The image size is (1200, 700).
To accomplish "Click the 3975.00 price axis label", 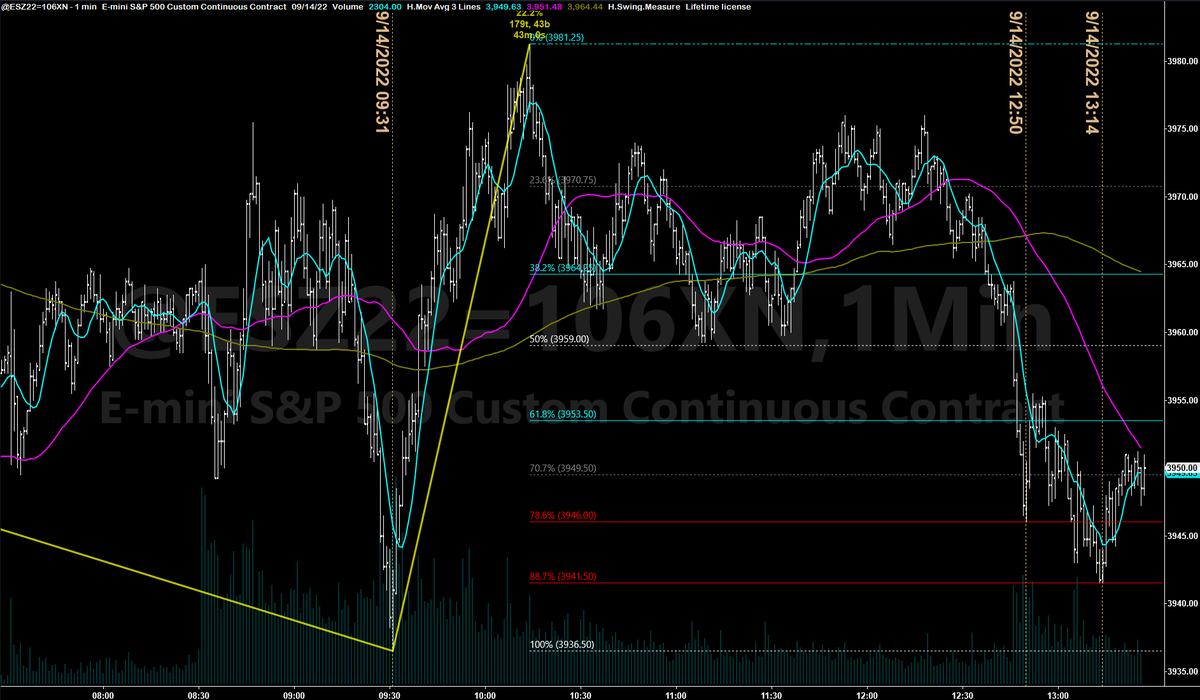I will [x=1182, y=129].
